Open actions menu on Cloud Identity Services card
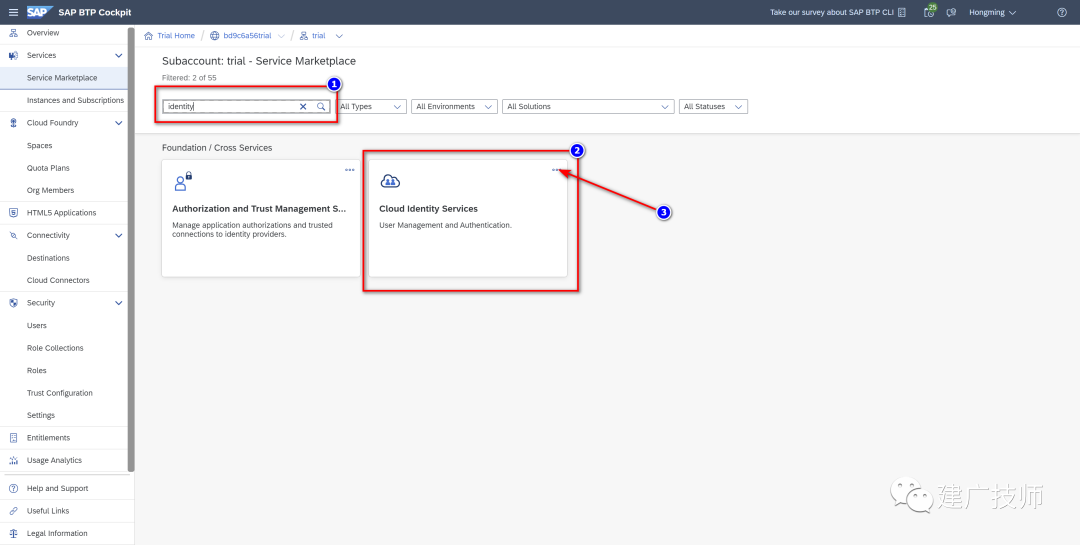 click(557, 169)
